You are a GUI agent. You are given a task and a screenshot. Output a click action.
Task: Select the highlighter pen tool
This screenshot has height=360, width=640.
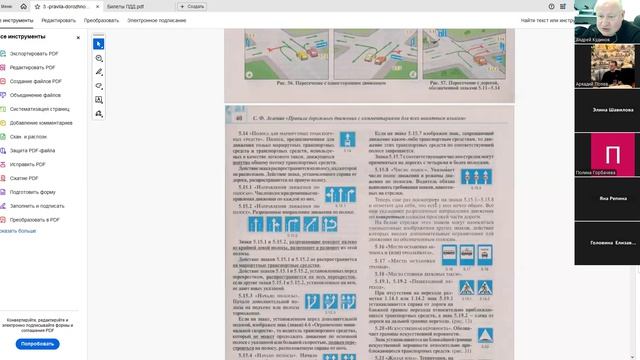[99, 72]
